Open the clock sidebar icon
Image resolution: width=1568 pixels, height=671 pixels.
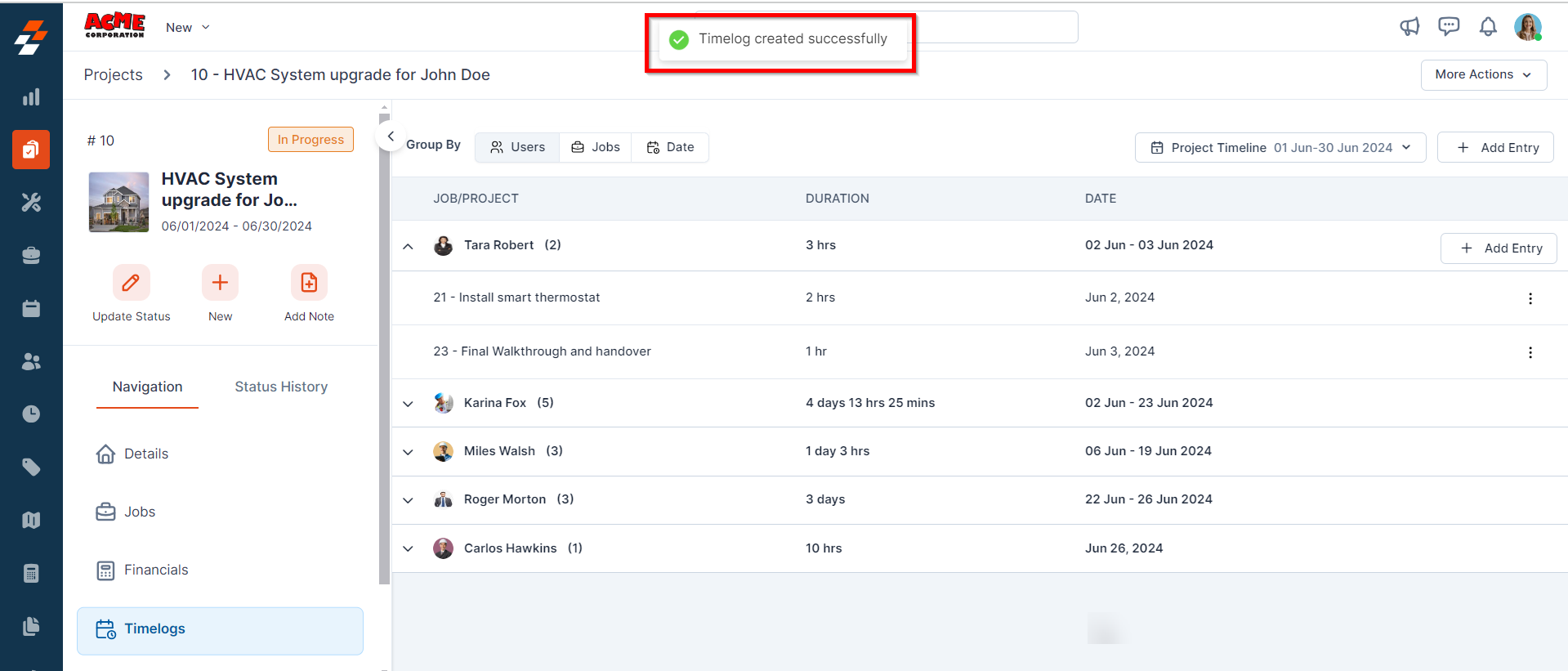pyautogui.click(x=31, y=414)
